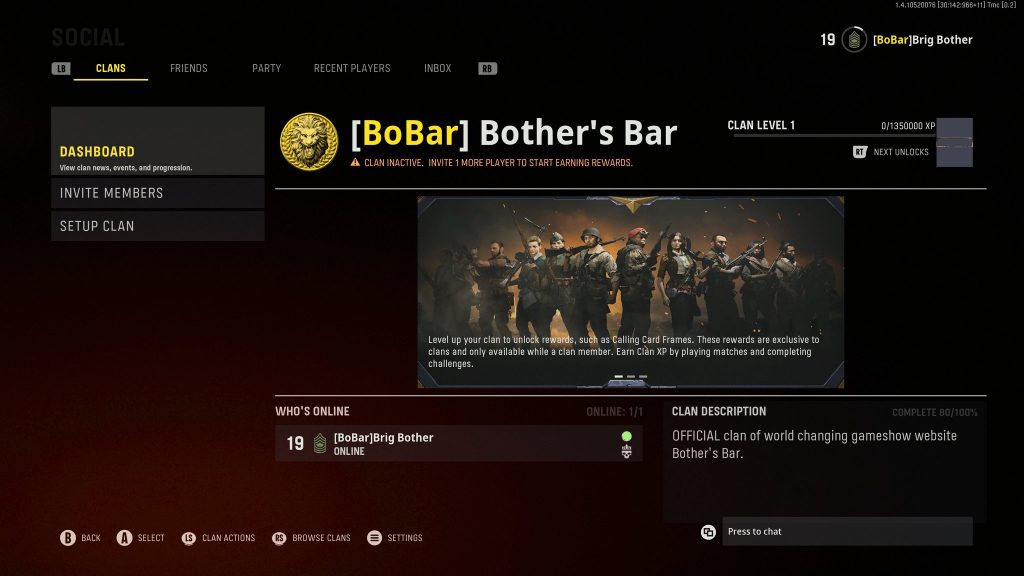The width and height of the screenshot is (1024, 576).
Task: Click the clan level XP progress bar
Action: click(835, 136)
